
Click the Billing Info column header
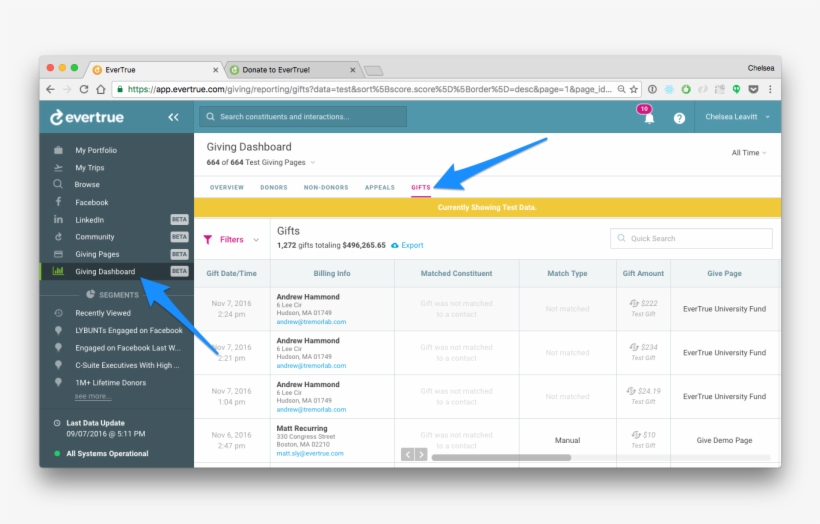332,274
